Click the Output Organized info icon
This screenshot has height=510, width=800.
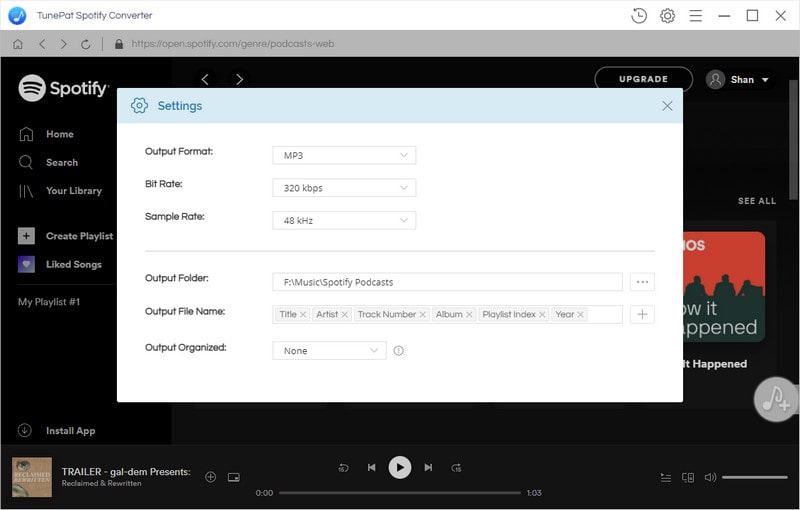[x=398, y=350]
